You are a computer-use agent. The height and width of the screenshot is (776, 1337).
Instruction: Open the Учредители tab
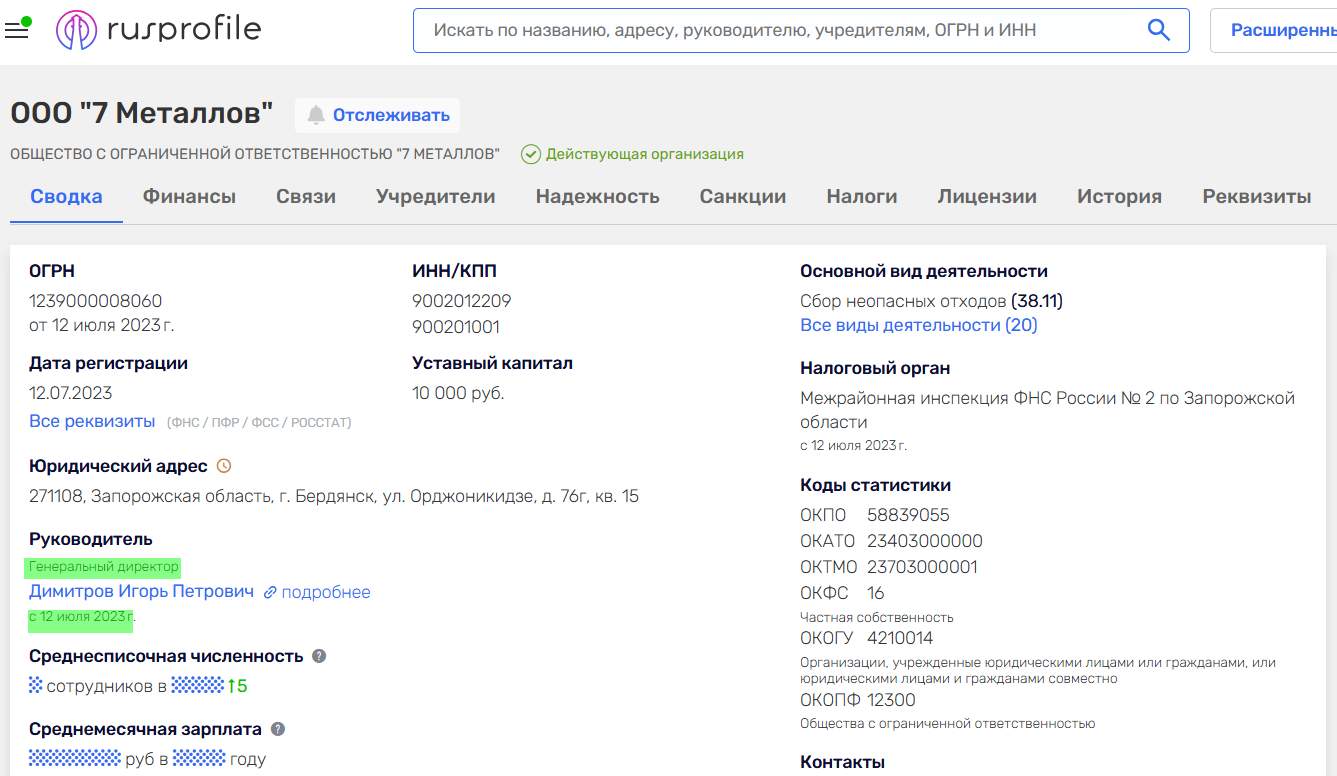tap(435, 197)
